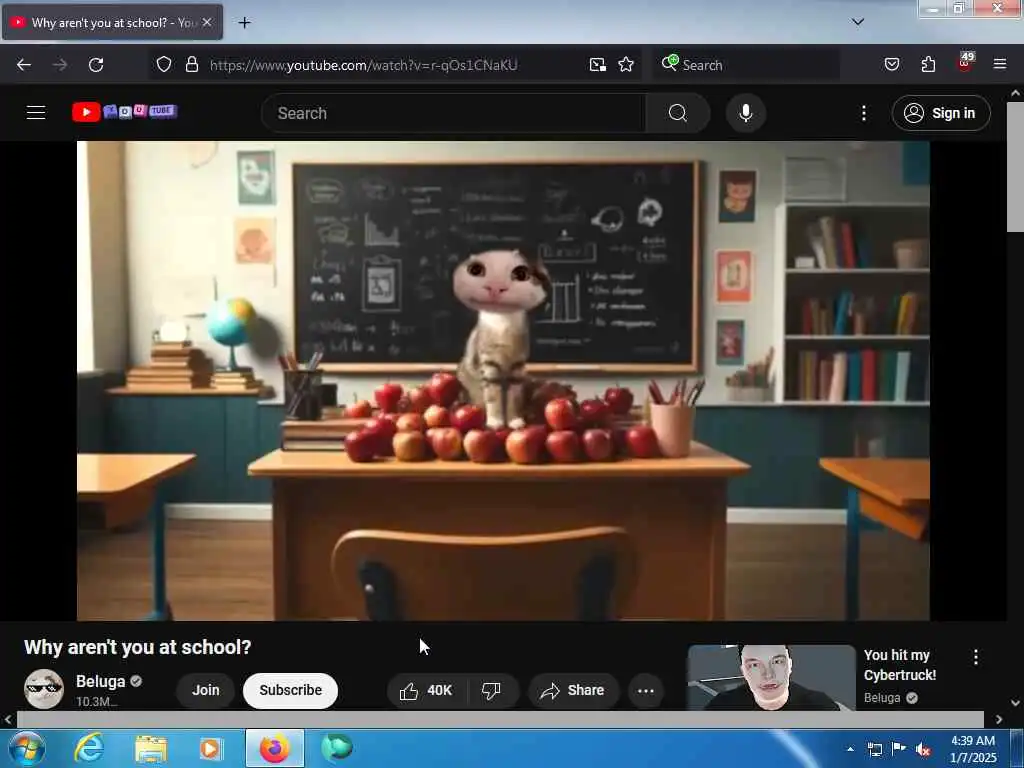
Task: Click the video title 'Why aren't you at school?'
Action: pyautogui.click(x=138, y=647)
